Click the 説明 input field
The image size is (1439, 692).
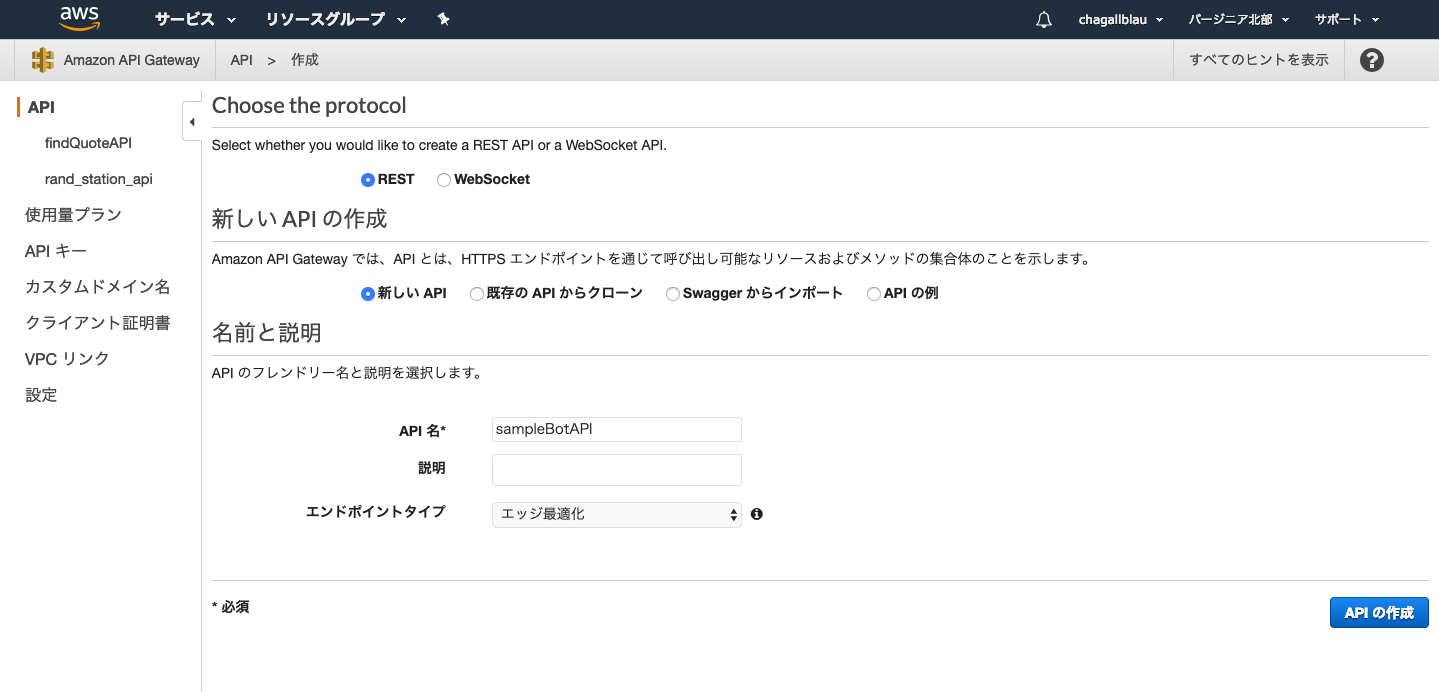pyautogui.click(x=617, y=470)
